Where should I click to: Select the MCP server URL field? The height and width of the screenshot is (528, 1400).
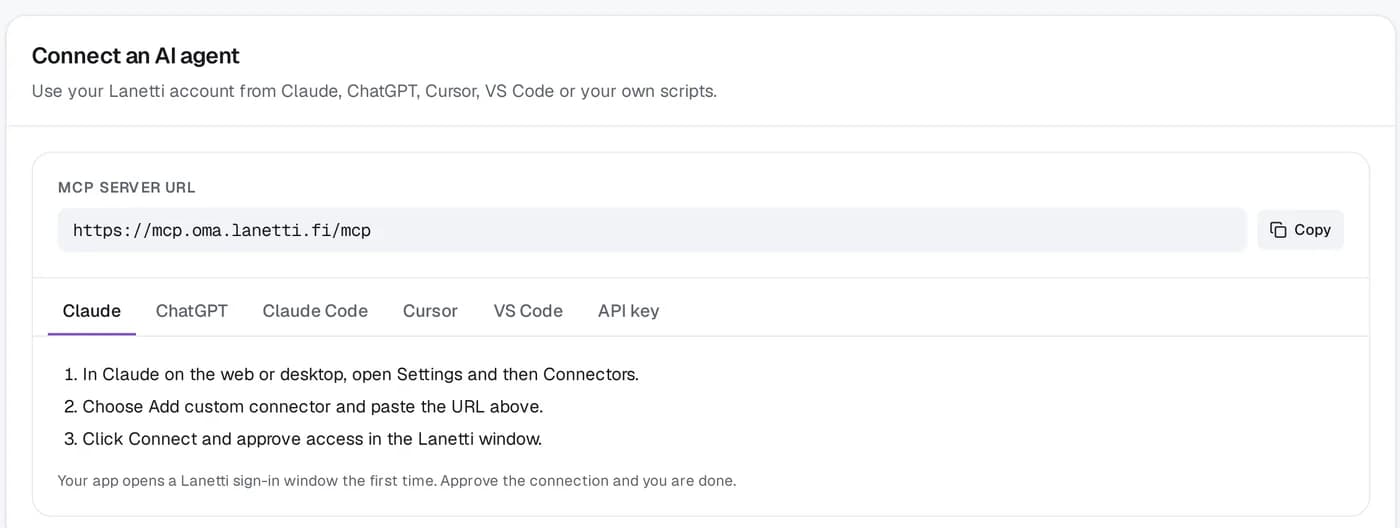pos(652,230)
